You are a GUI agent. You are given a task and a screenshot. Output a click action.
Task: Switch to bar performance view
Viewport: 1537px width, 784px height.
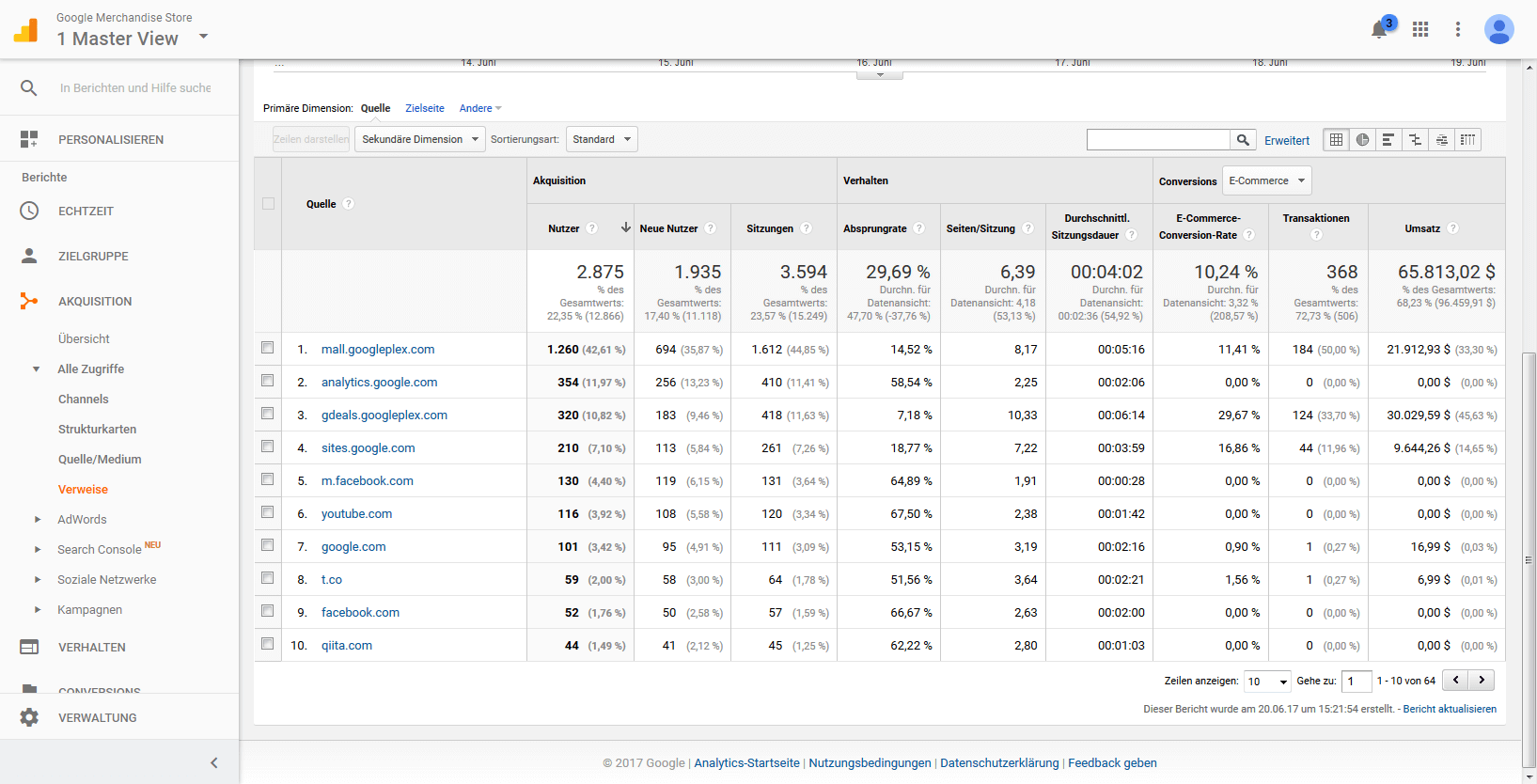point(1388,140)
